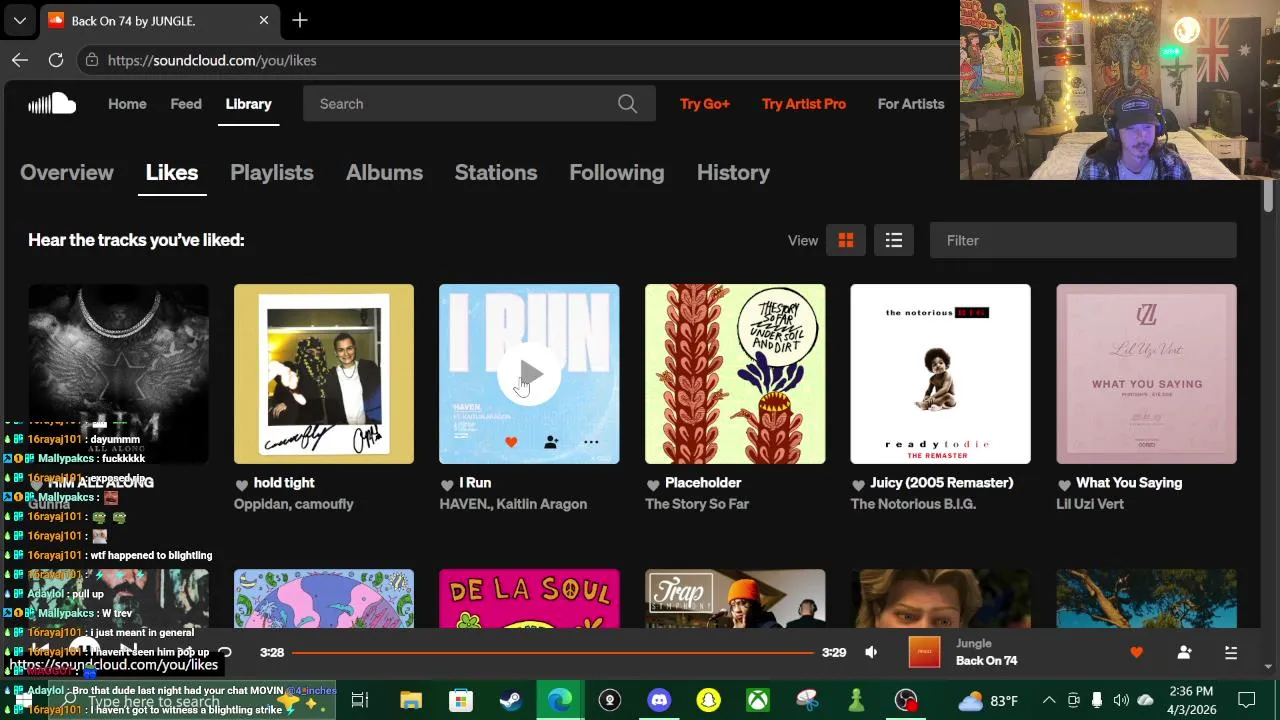Screen dimensions: 1280x720
Task: Open the Feed page
Action: tap(186, 104)
